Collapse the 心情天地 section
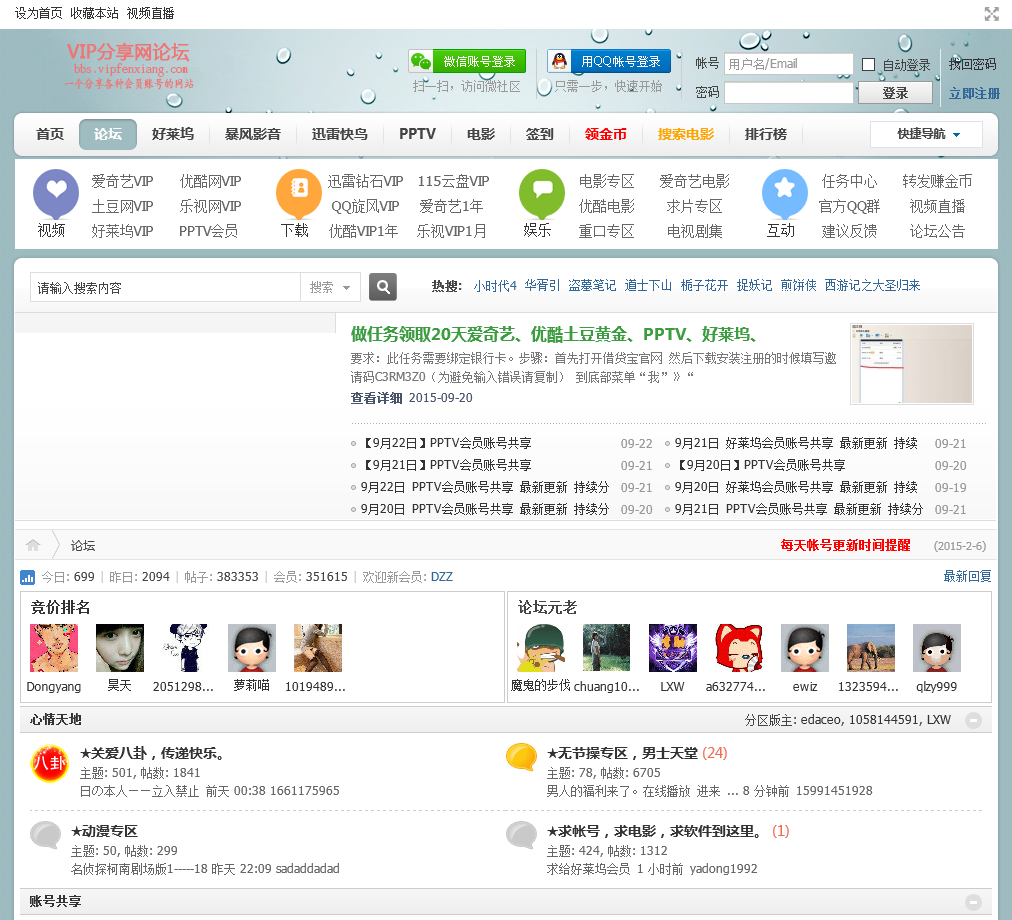The width and height of the screenshot is (1012, 920). [x=973, y=720]
